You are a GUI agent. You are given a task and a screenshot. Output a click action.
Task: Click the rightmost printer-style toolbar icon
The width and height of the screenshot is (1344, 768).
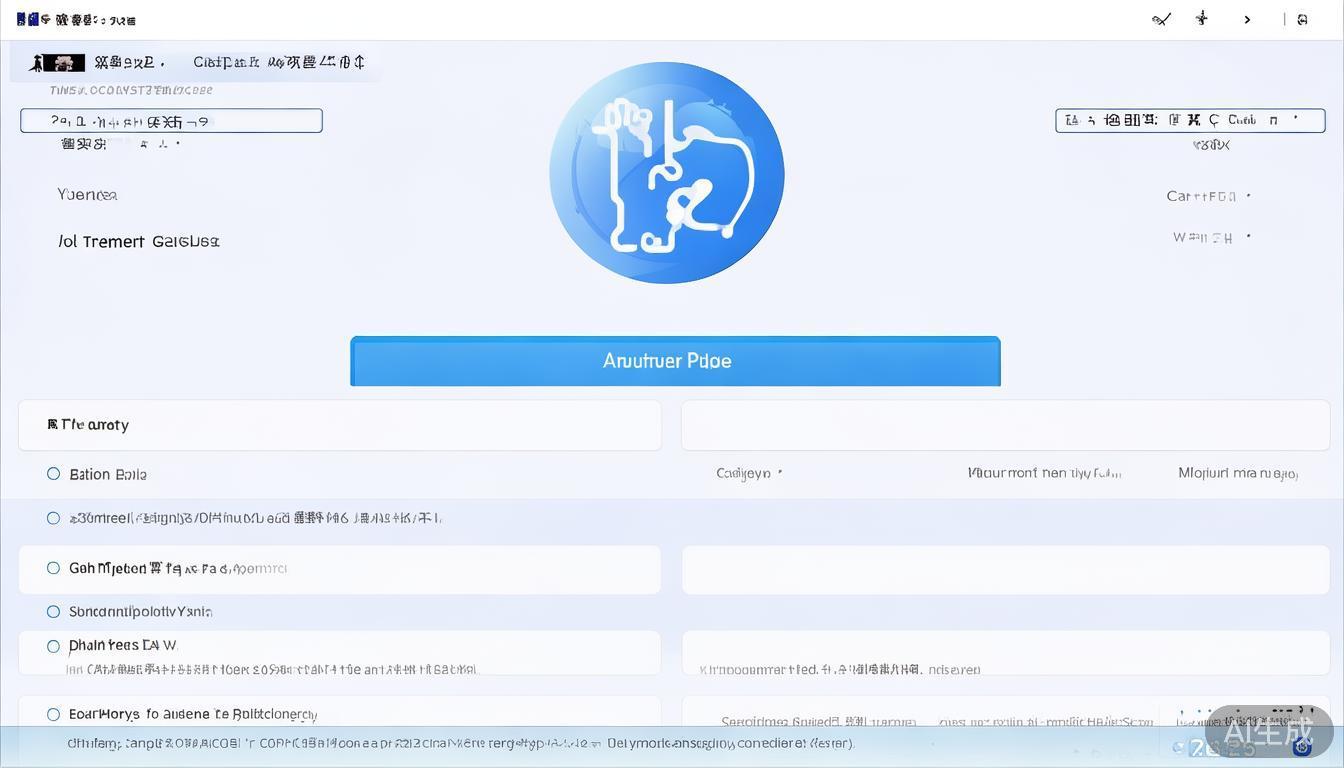tap(1302, 19)
